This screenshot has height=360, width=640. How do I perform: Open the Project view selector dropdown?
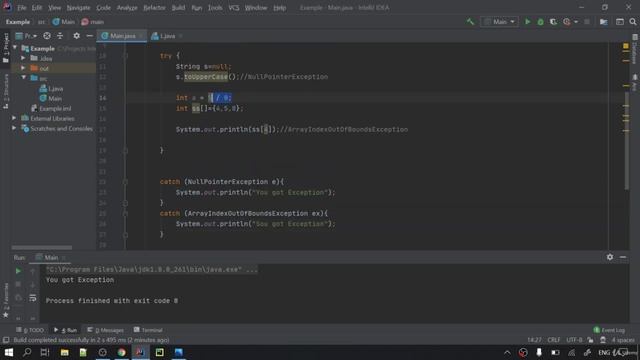tap(26, 36)
